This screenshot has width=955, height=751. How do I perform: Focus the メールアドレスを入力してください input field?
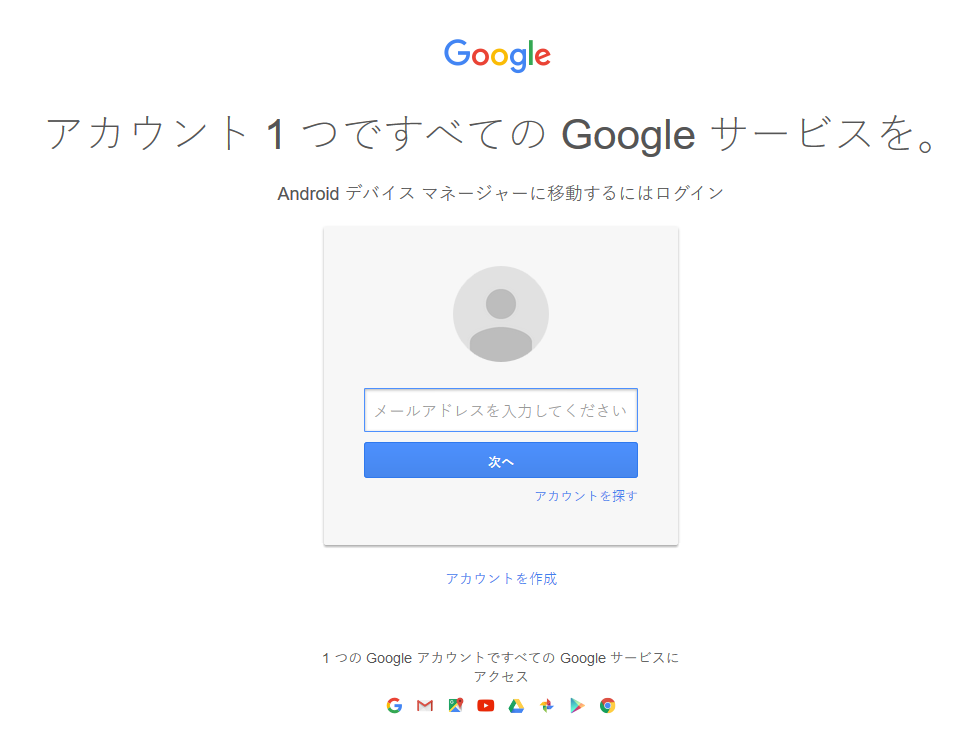pyautogui.click(x=500, y=410)
